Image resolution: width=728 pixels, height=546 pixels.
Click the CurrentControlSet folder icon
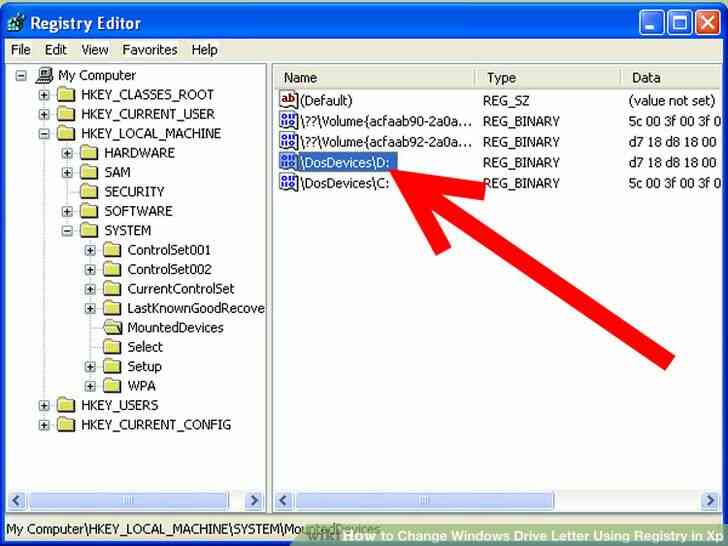pos(112,289)
